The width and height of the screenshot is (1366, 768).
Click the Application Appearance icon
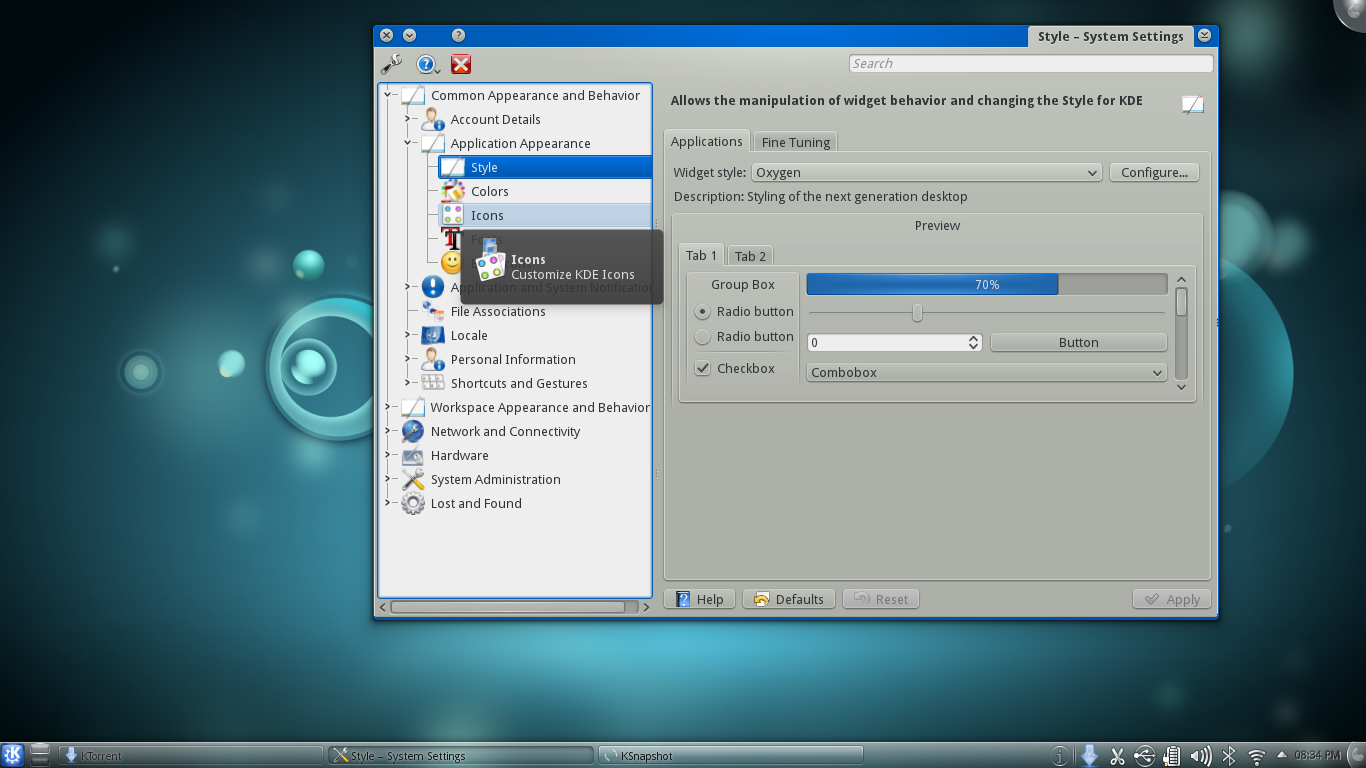point(433,143)
